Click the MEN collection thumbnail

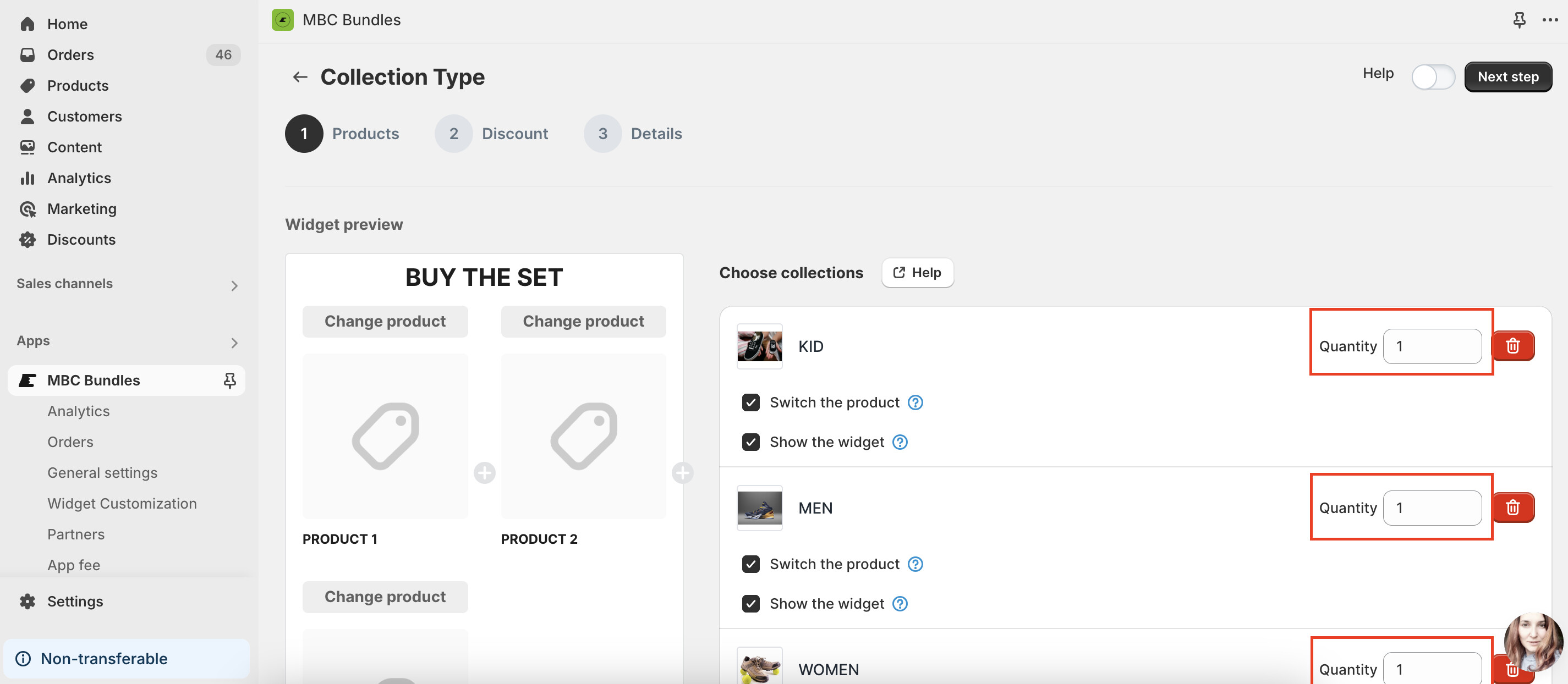pos(759,508)
